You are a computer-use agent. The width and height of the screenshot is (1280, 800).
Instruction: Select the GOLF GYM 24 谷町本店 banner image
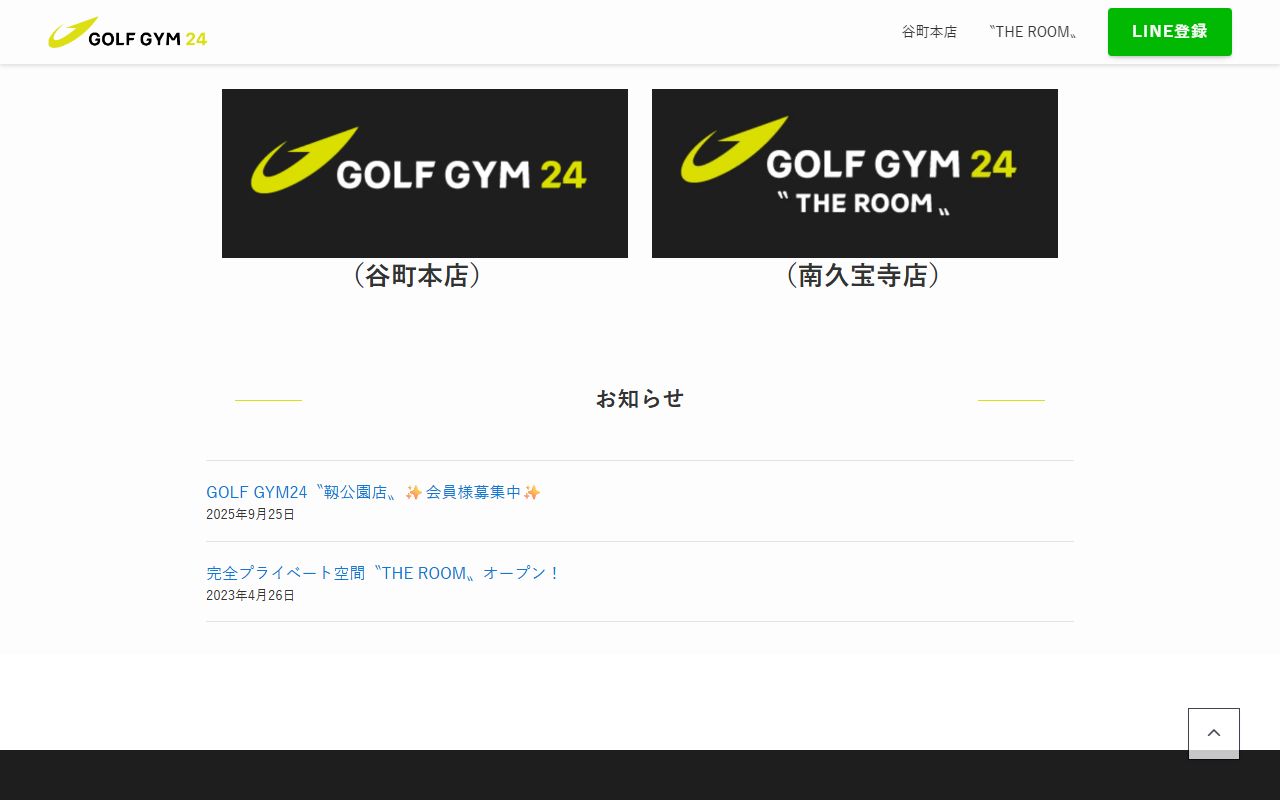425,173
